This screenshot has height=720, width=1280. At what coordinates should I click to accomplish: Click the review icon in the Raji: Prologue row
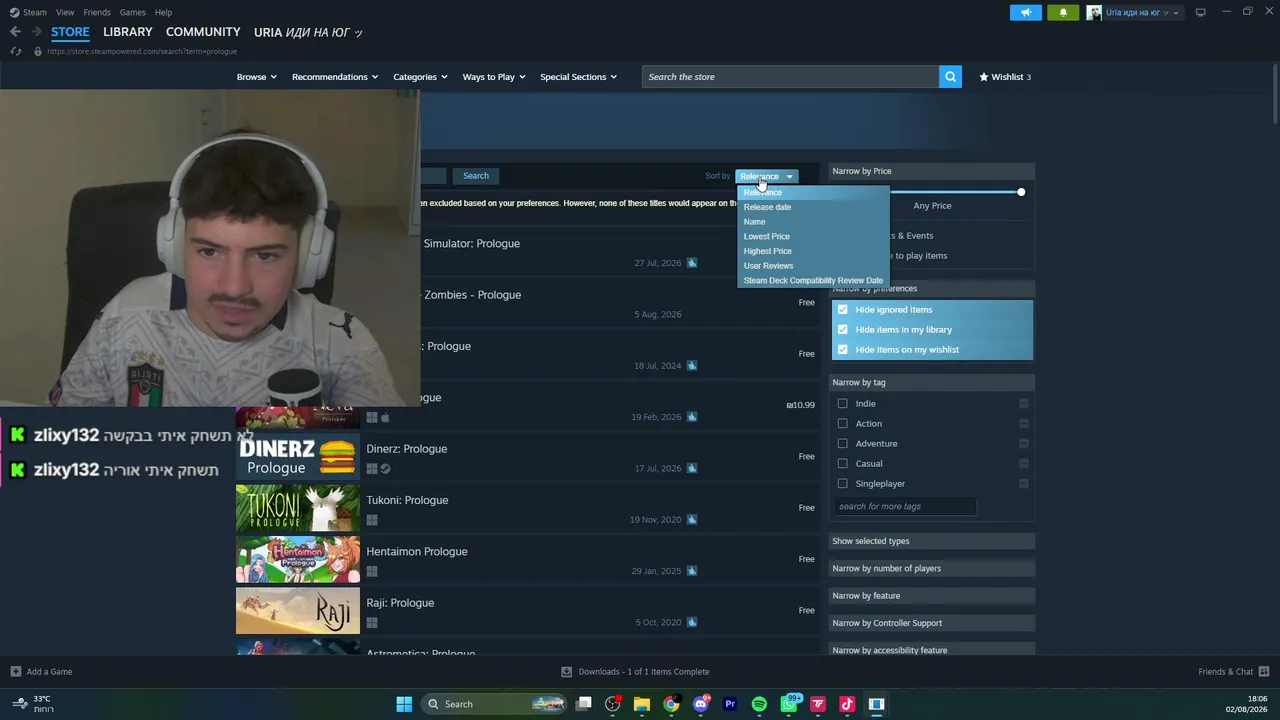coord(691,622)
